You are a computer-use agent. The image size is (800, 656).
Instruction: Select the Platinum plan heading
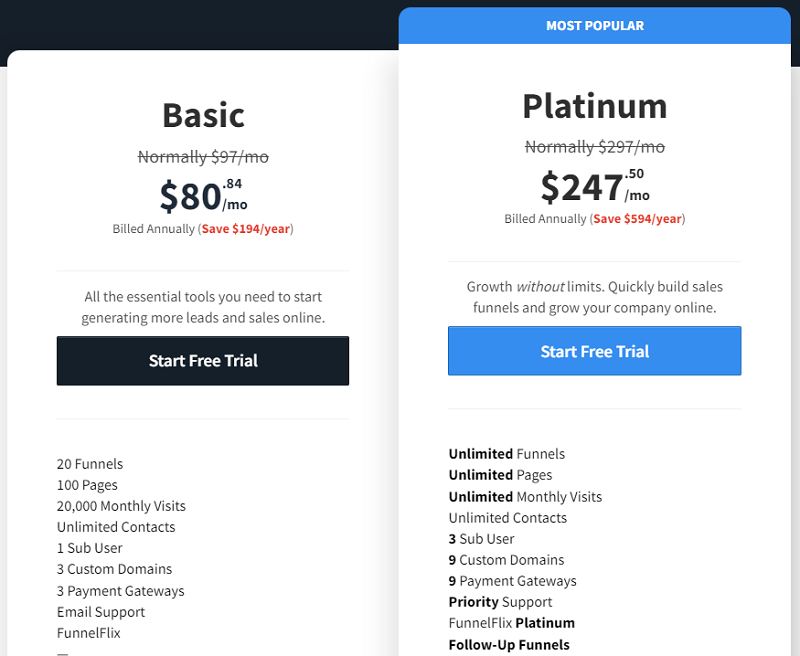(x=595, y=106)
